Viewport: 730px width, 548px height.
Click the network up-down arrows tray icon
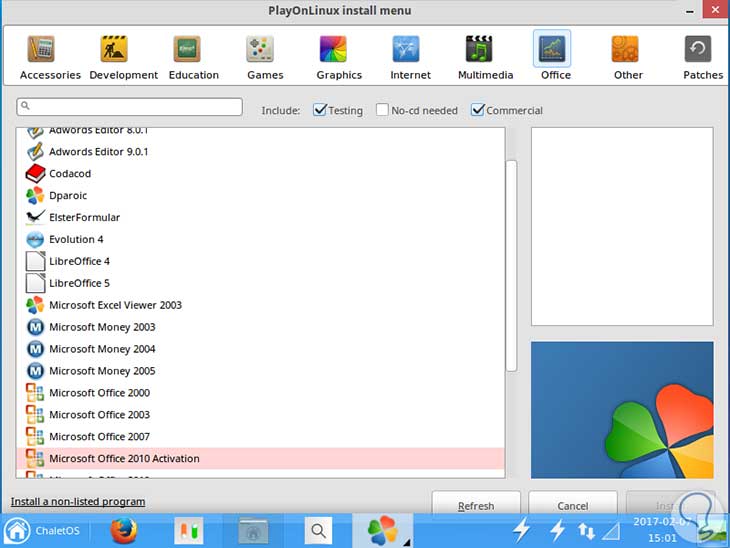click(586, 531)
